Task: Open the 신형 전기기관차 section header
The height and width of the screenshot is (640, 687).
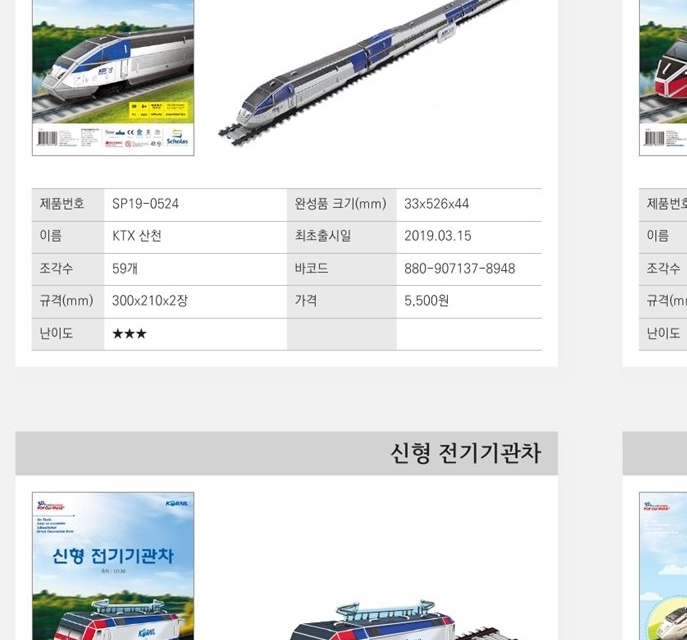Action: (287, 453)
